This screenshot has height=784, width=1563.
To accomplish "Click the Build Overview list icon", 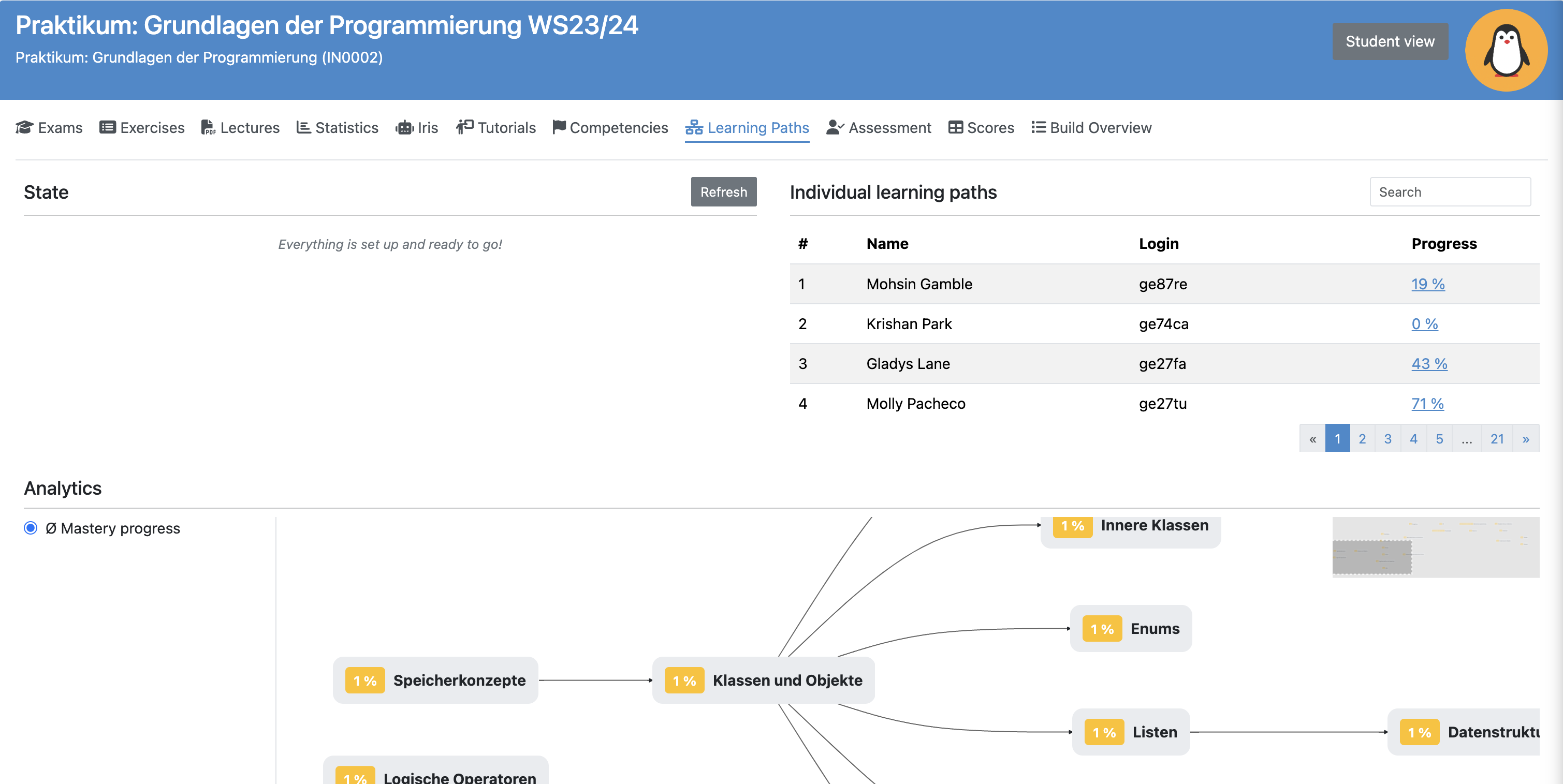I will [x=1038, y=127].
